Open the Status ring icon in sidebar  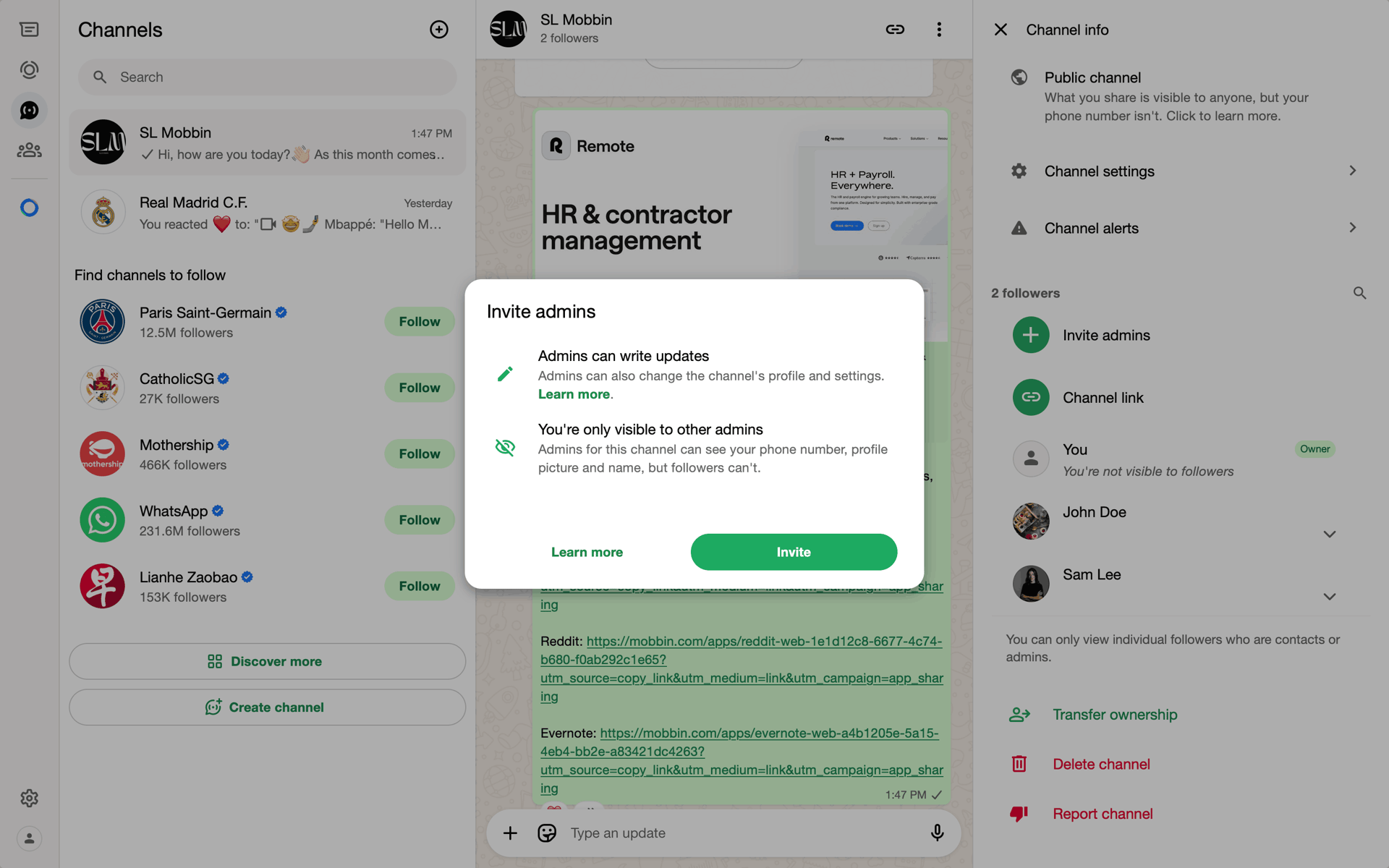tap(29, 70)
